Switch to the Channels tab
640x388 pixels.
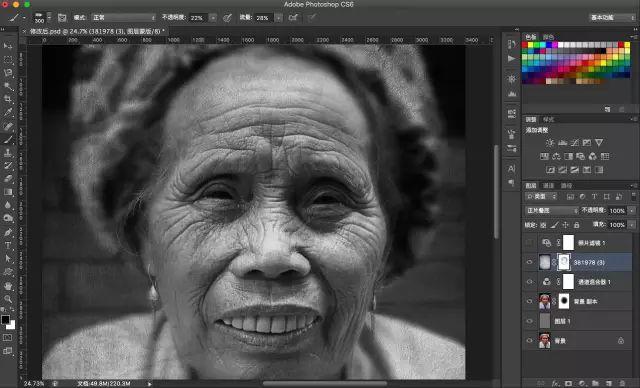click(549, 186)
